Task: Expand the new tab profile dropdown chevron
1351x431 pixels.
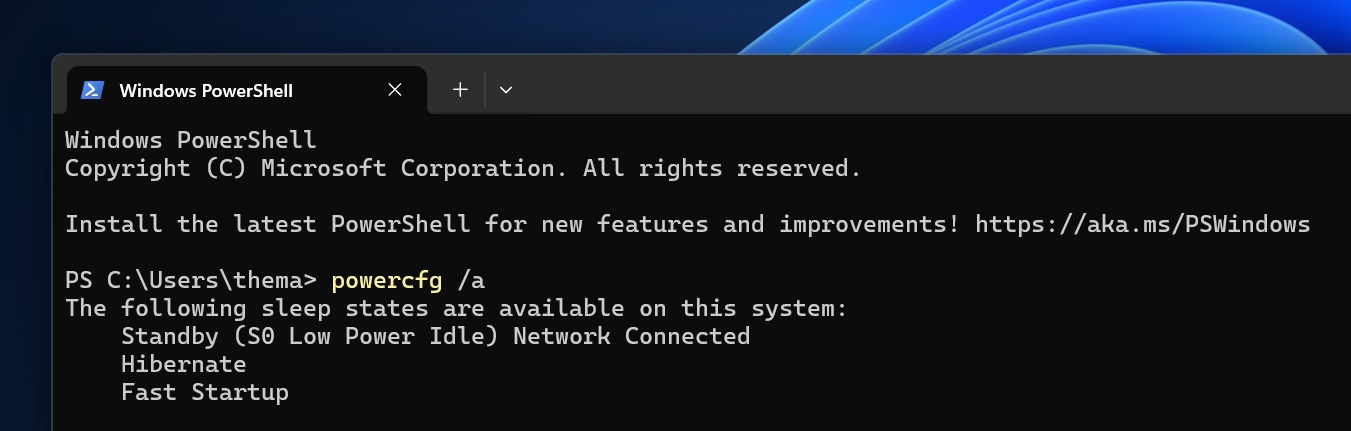Action: click(506, 90)
